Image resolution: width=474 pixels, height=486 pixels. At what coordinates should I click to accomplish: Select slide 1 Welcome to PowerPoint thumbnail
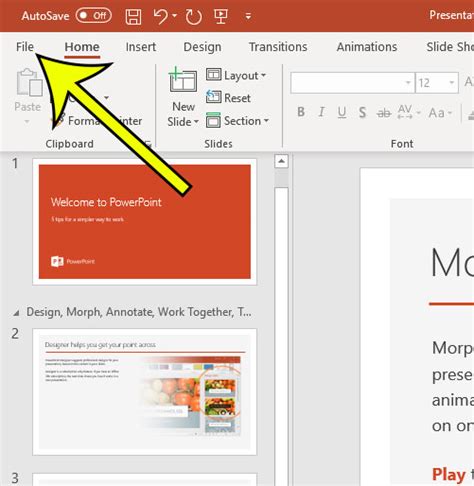pos(145,222)
